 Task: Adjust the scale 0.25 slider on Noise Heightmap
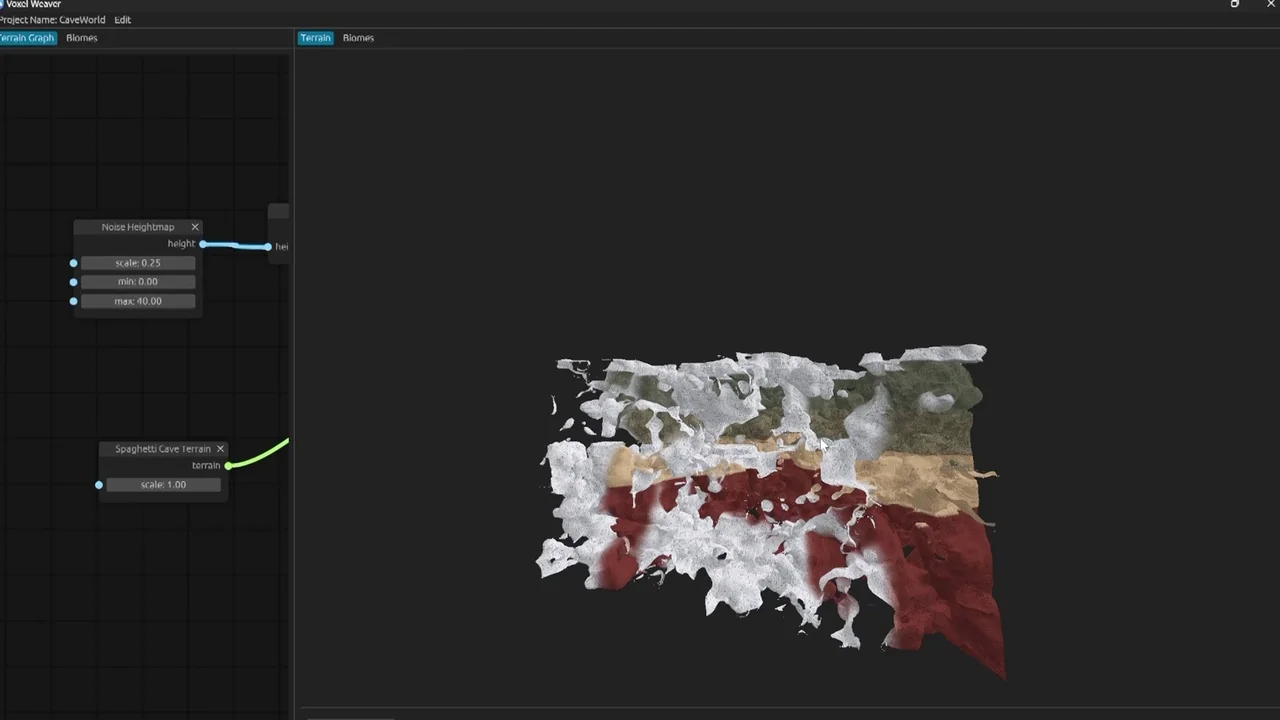click(x=138, y=263)
